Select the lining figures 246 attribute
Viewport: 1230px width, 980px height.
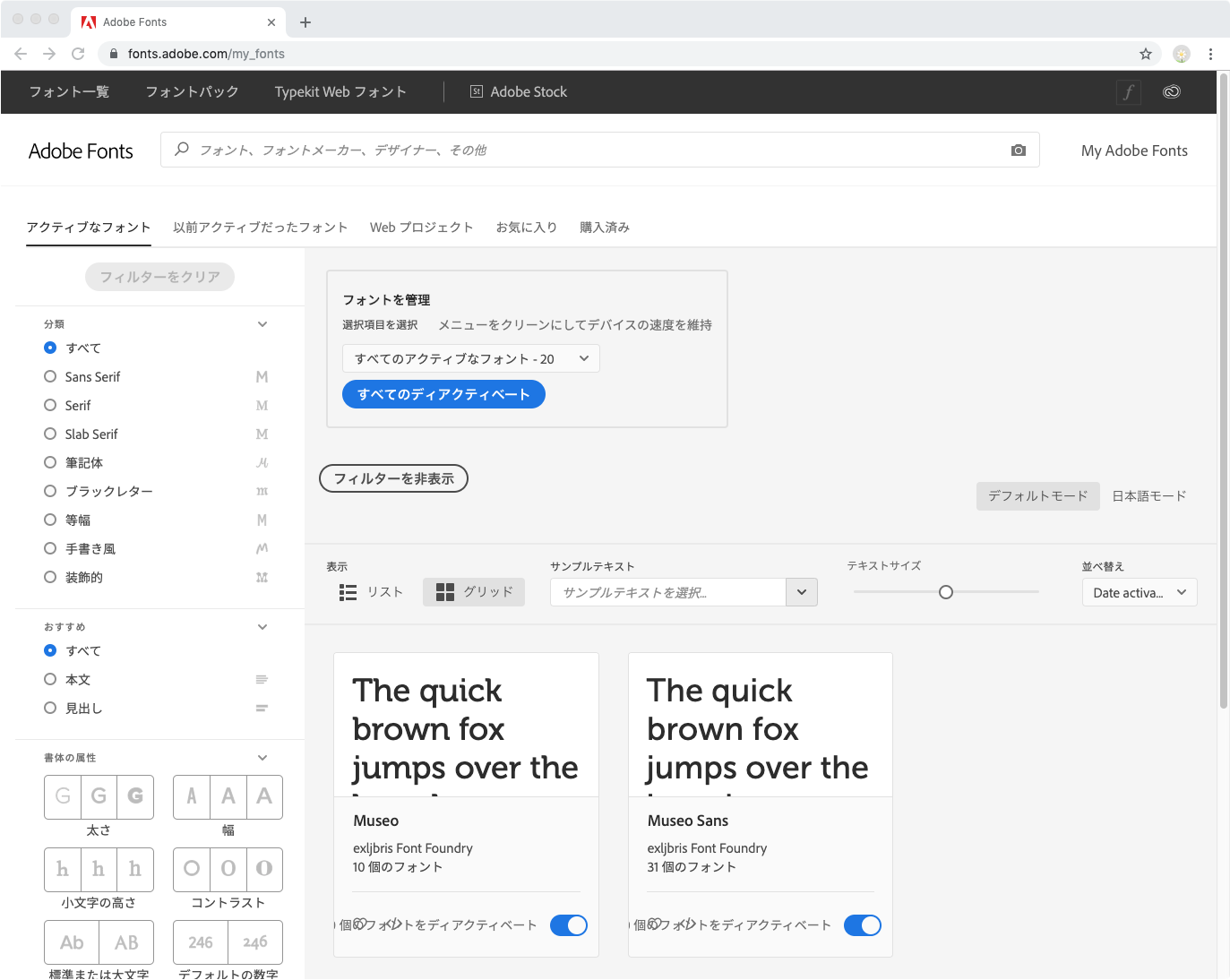(x=201, y=942)
